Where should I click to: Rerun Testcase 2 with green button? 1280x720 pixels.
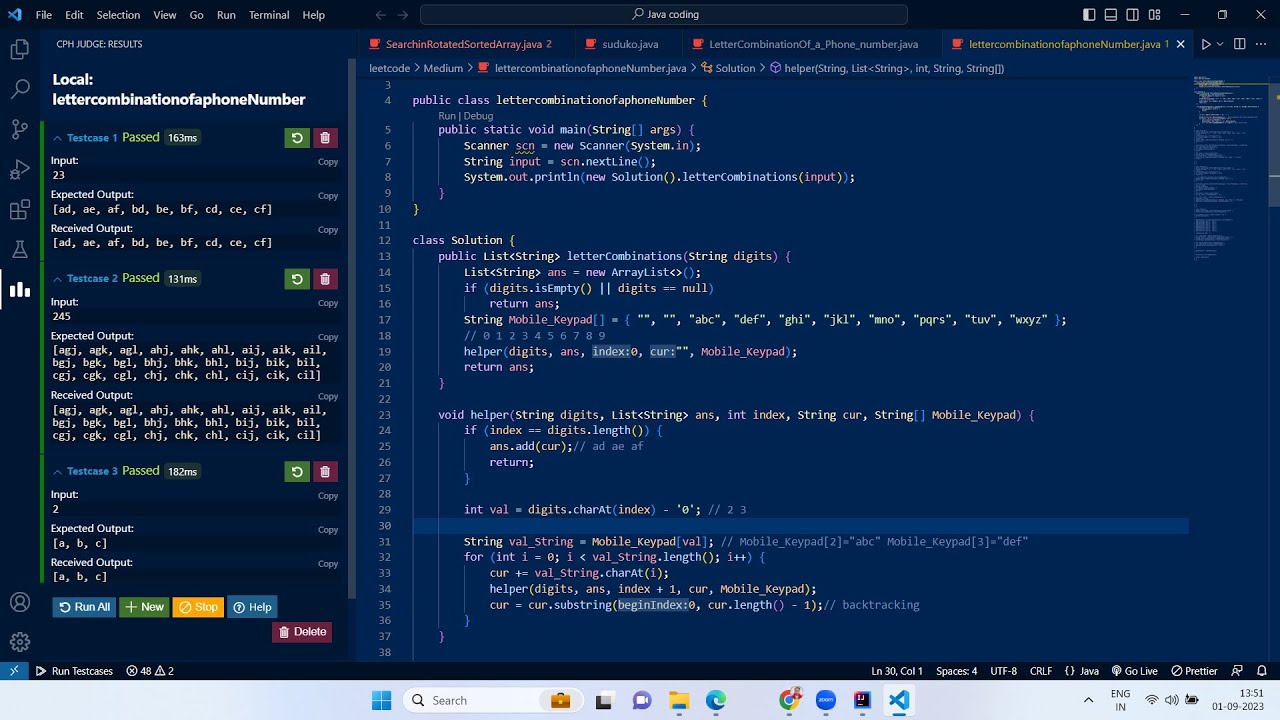pos(297,279)
